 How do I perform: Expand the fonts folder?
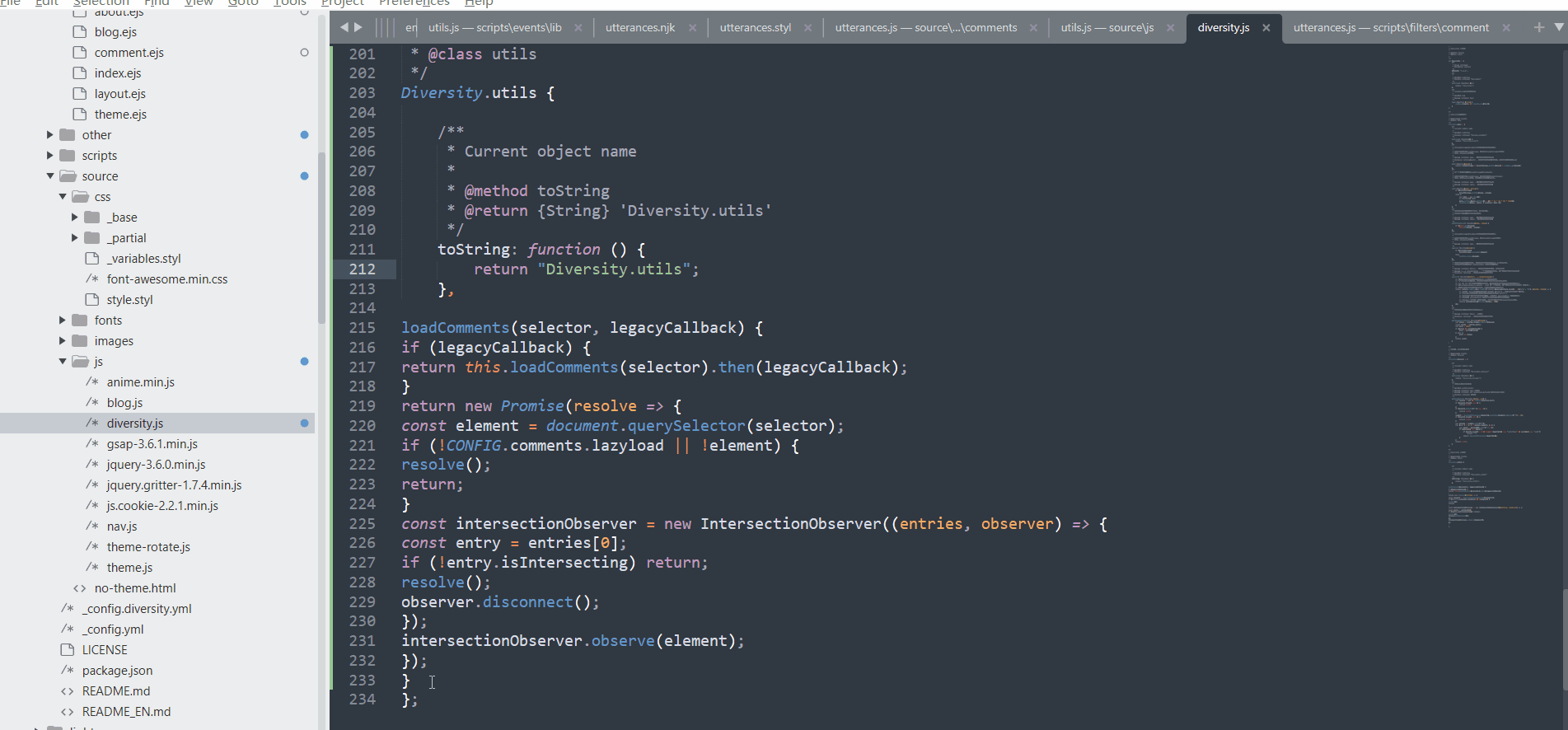coord(63,321)
